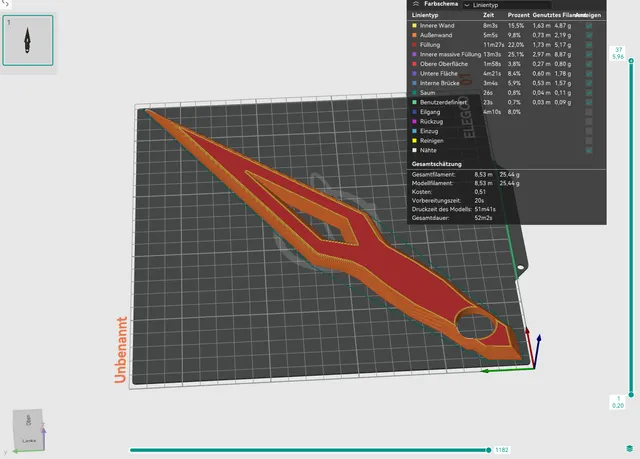The image size is (640, 459).
Task: Click the Eilgang color swatch
Action: 414,112
